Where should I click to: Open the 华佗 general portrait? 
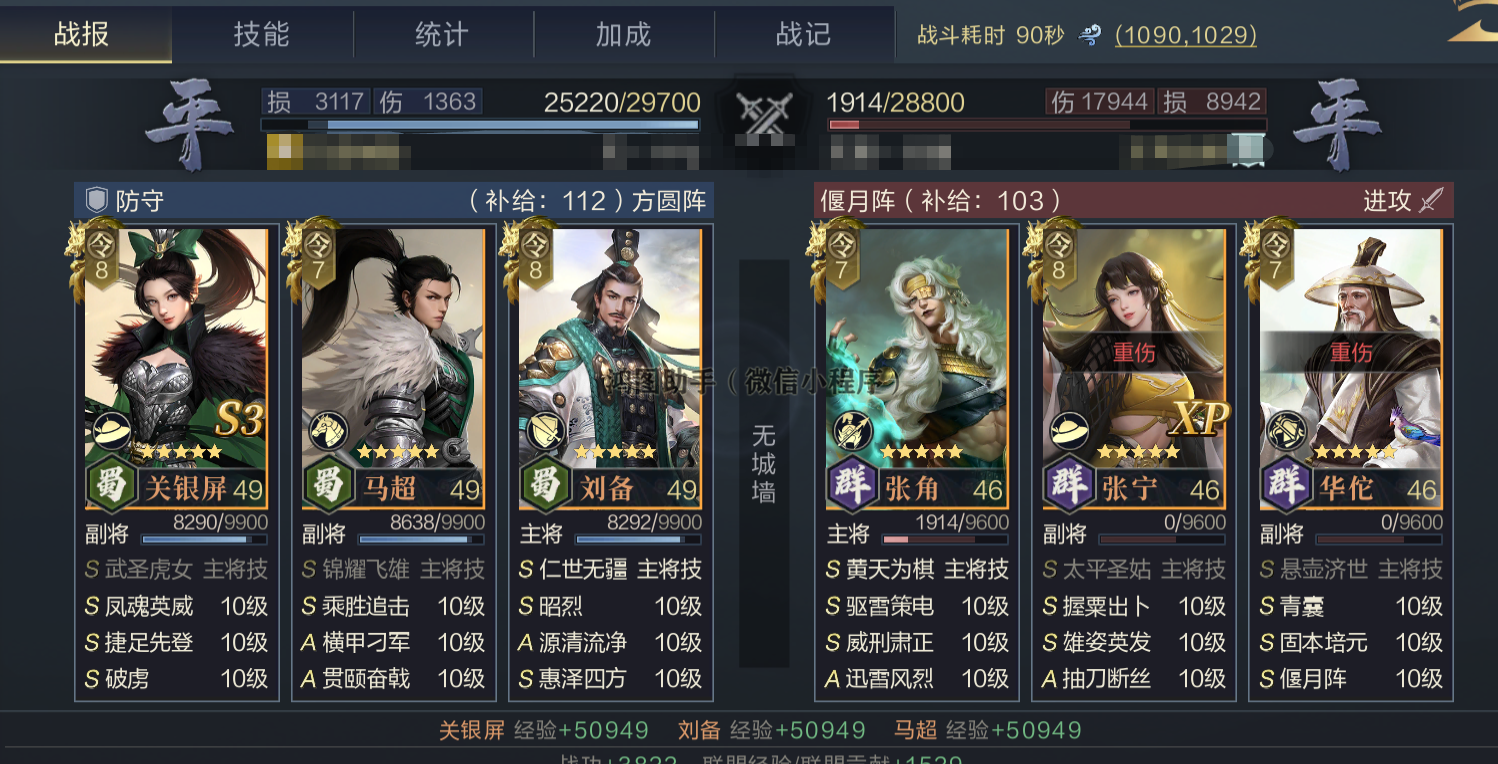tap(1350, 348)
